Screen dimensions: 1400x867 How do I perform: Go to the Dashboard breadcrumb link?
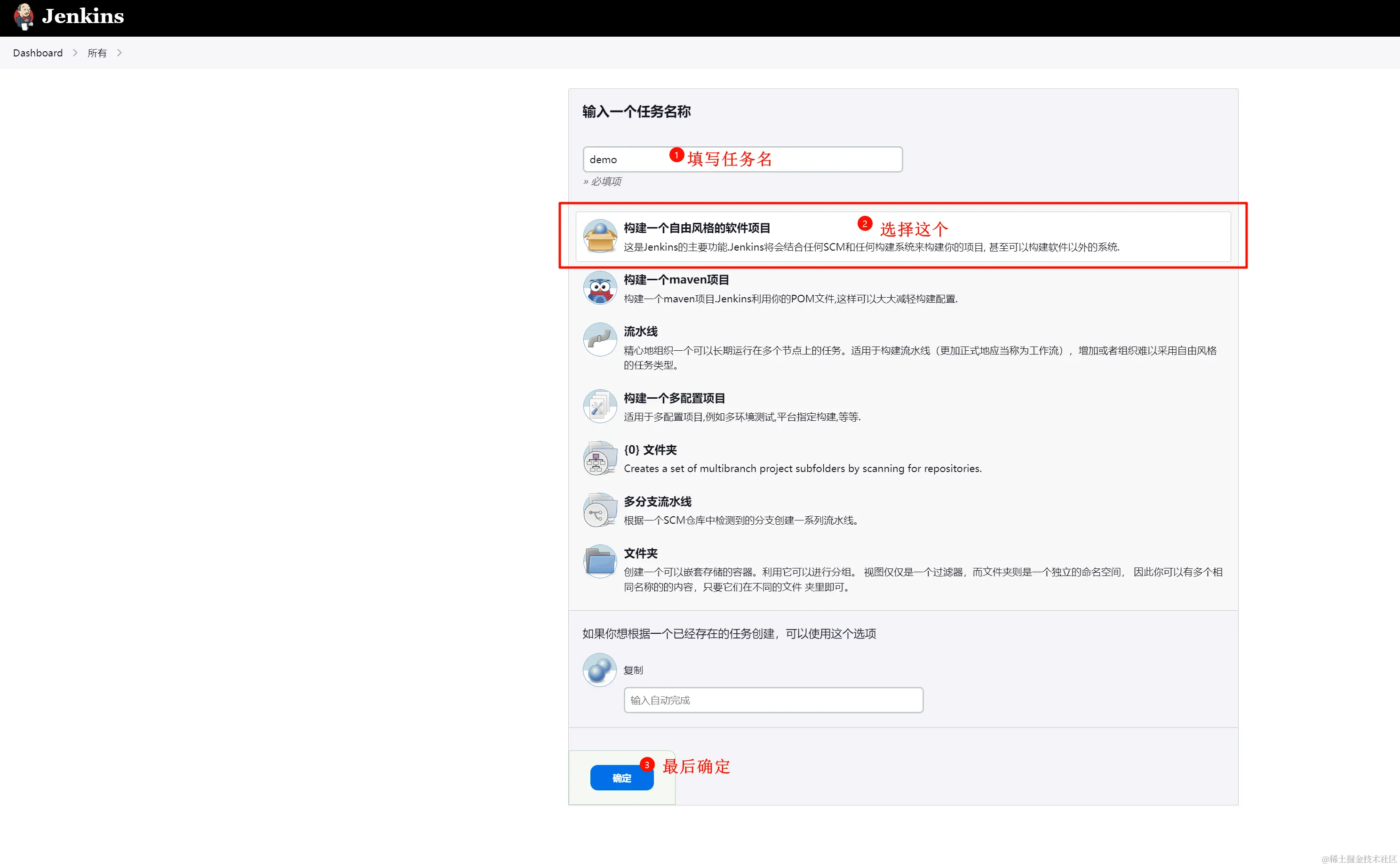click(38, 53)
